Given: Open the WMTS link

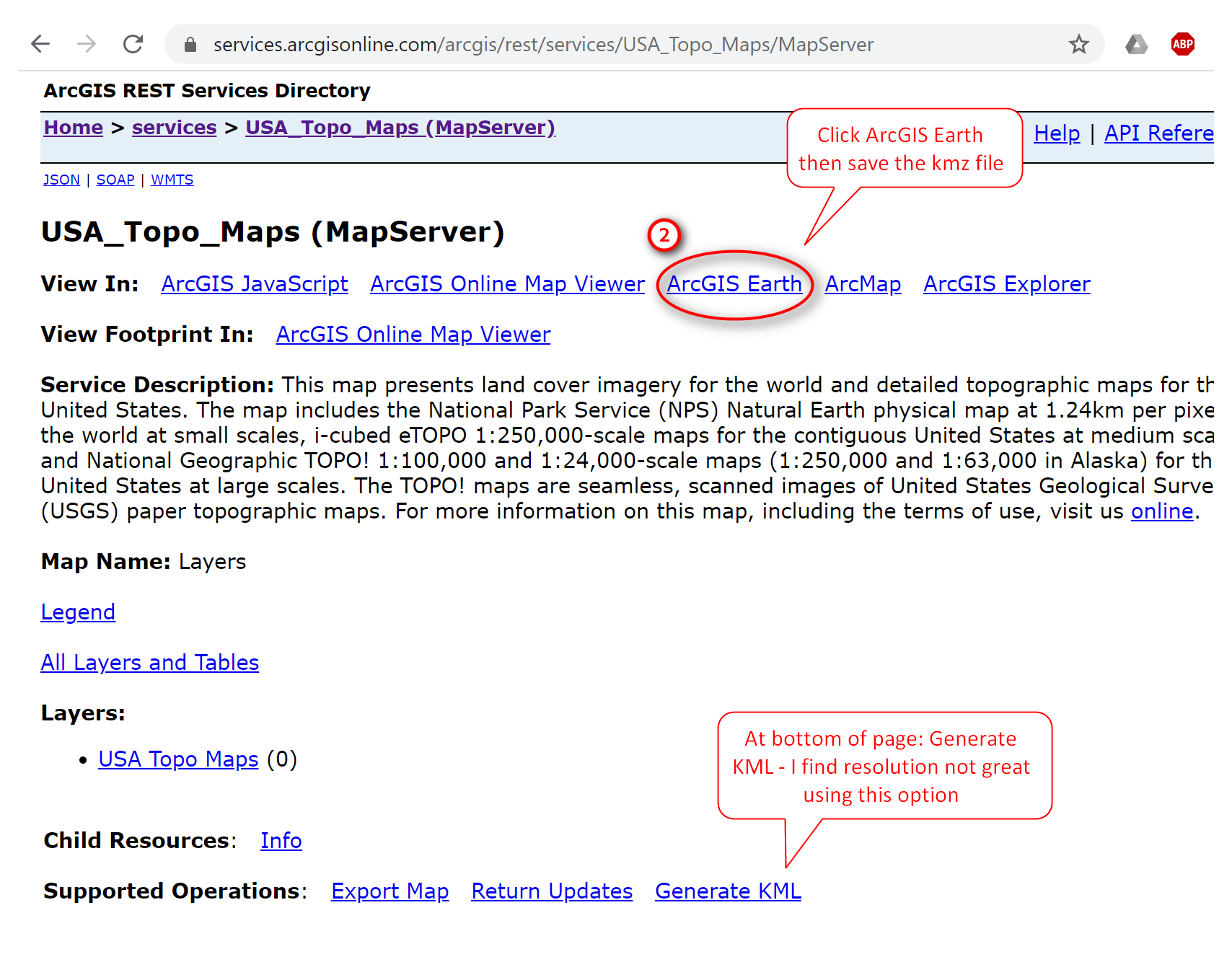Looking at the screenshot, I should [x=172, y=180].
